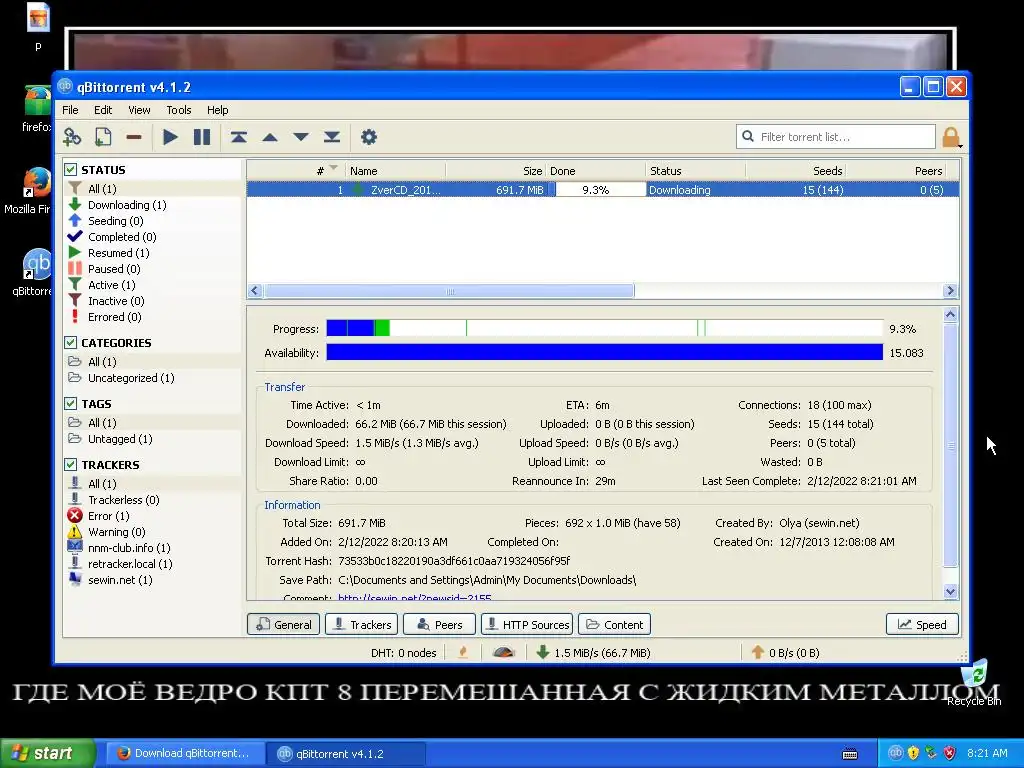Click the lock UI padlock icon
The height and width of the screenshot is (768, 1024).
tap(951, 137)
